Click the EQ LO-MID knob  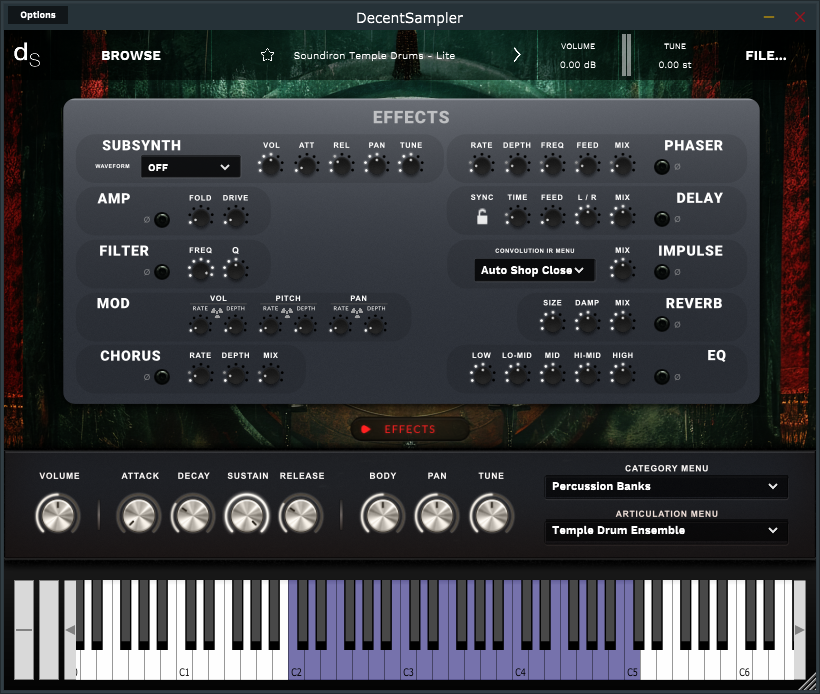(517, 376)
